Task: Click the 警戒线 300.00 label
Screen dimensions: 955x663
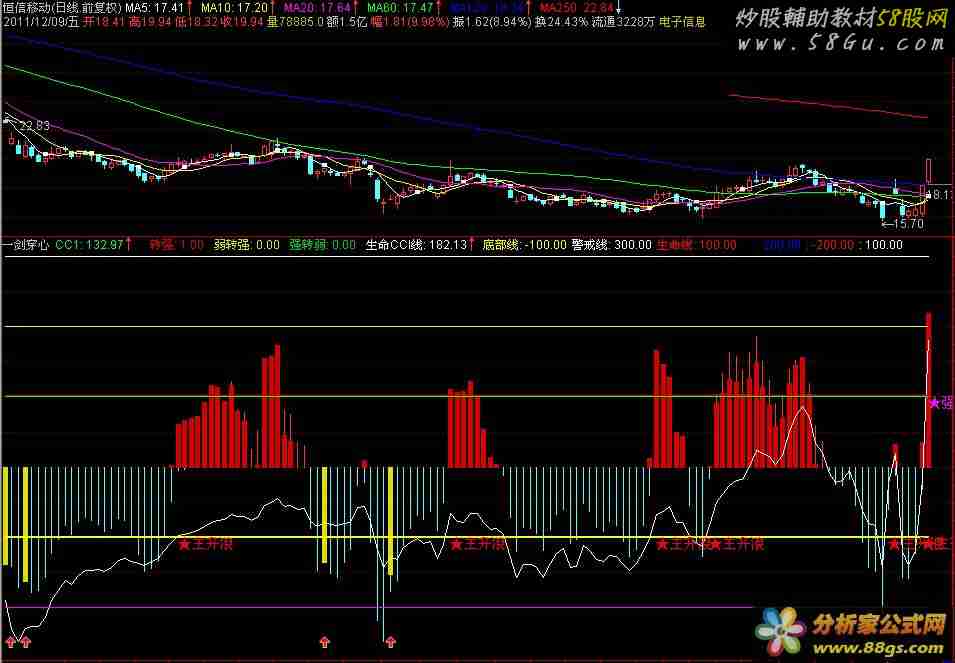Action: [x=597, y=244]
